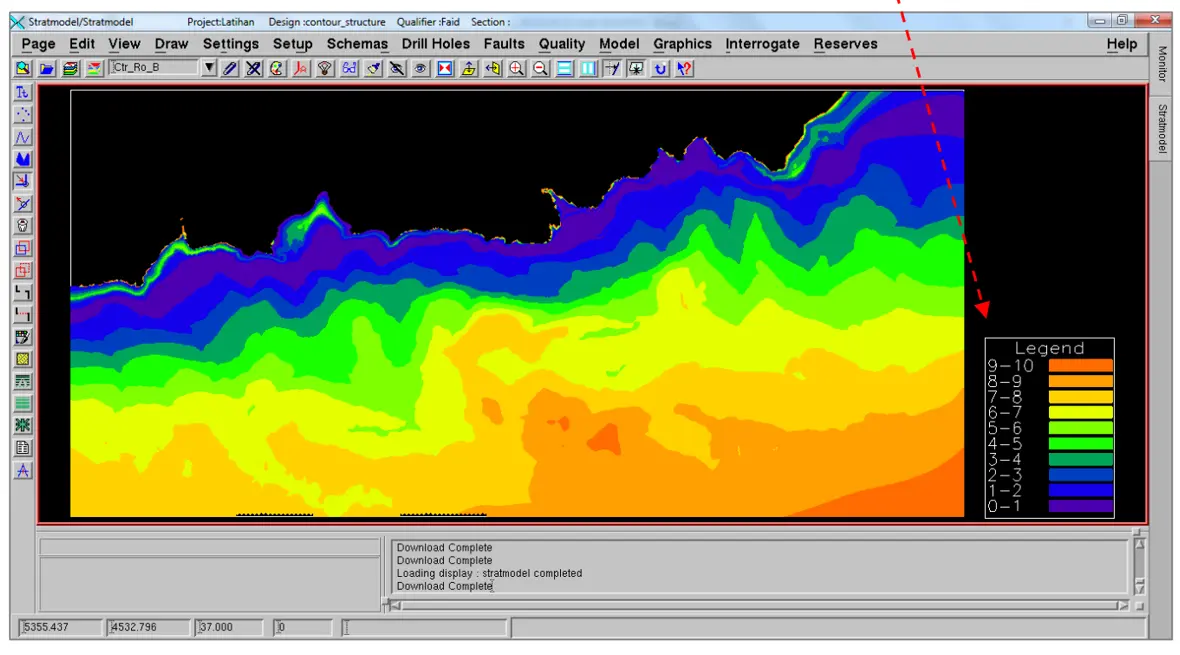Click the horizontal bars toolbar icon
1180x655 pixels.
click(x=564, y=69)
